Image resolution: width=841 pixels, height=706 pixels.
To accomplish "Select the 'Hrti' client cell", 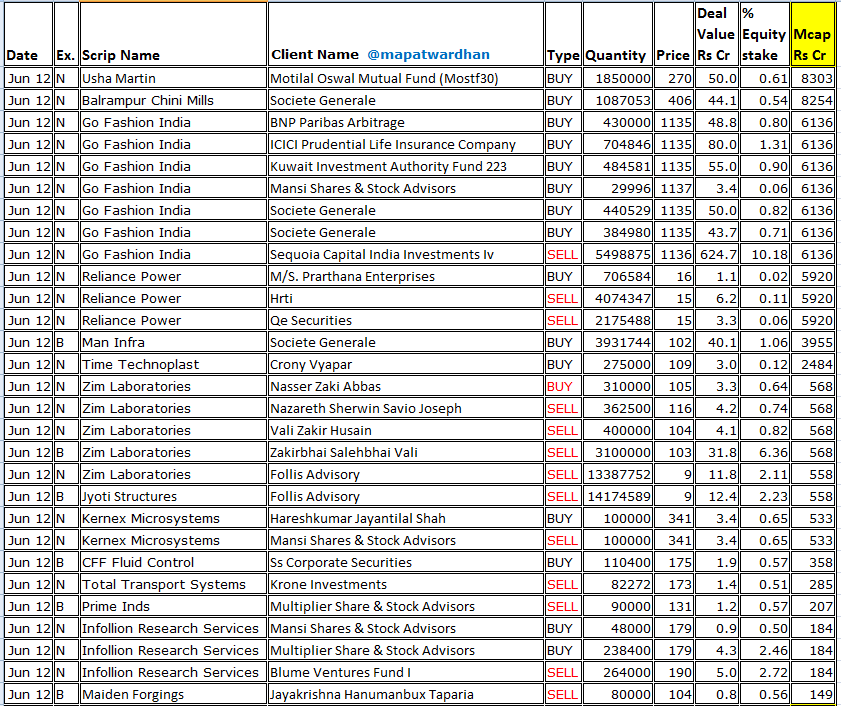I will (x=406, y=298).
